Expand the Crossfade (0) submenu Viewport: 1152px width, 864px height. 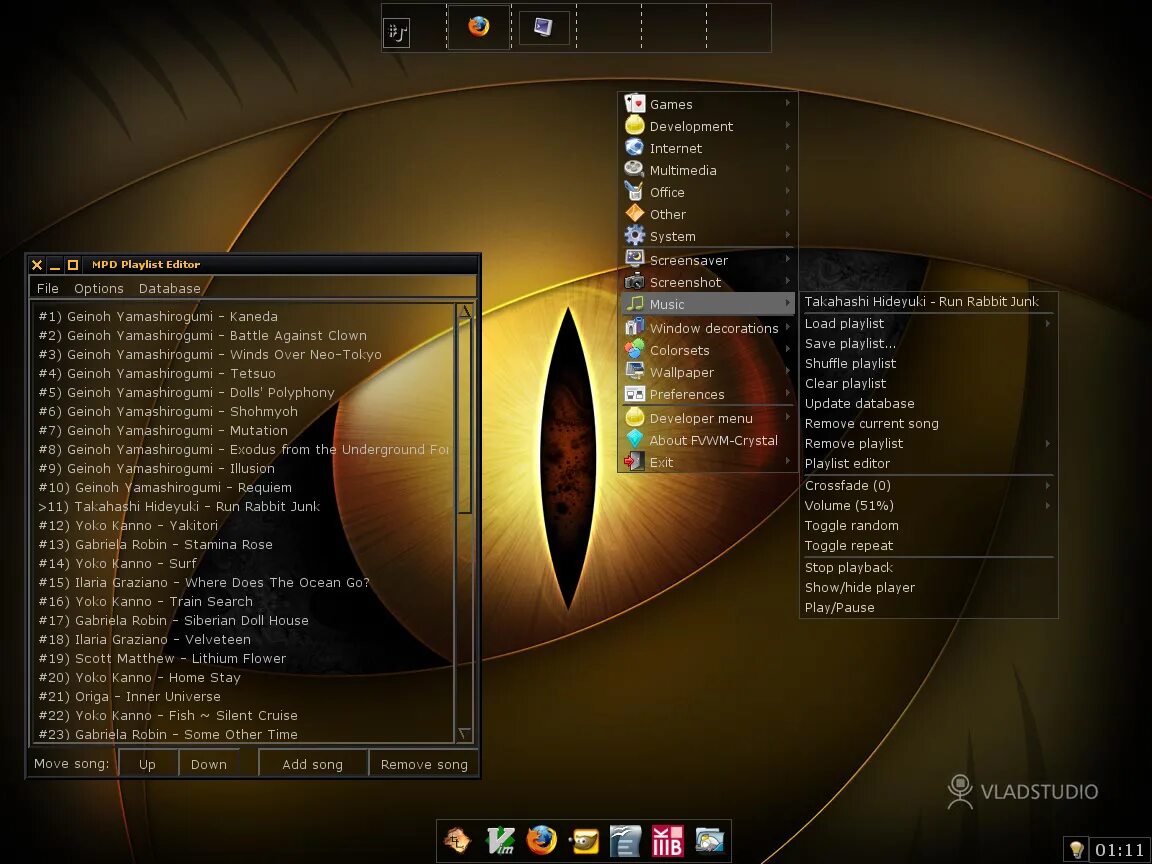click(x=929, y=485)
